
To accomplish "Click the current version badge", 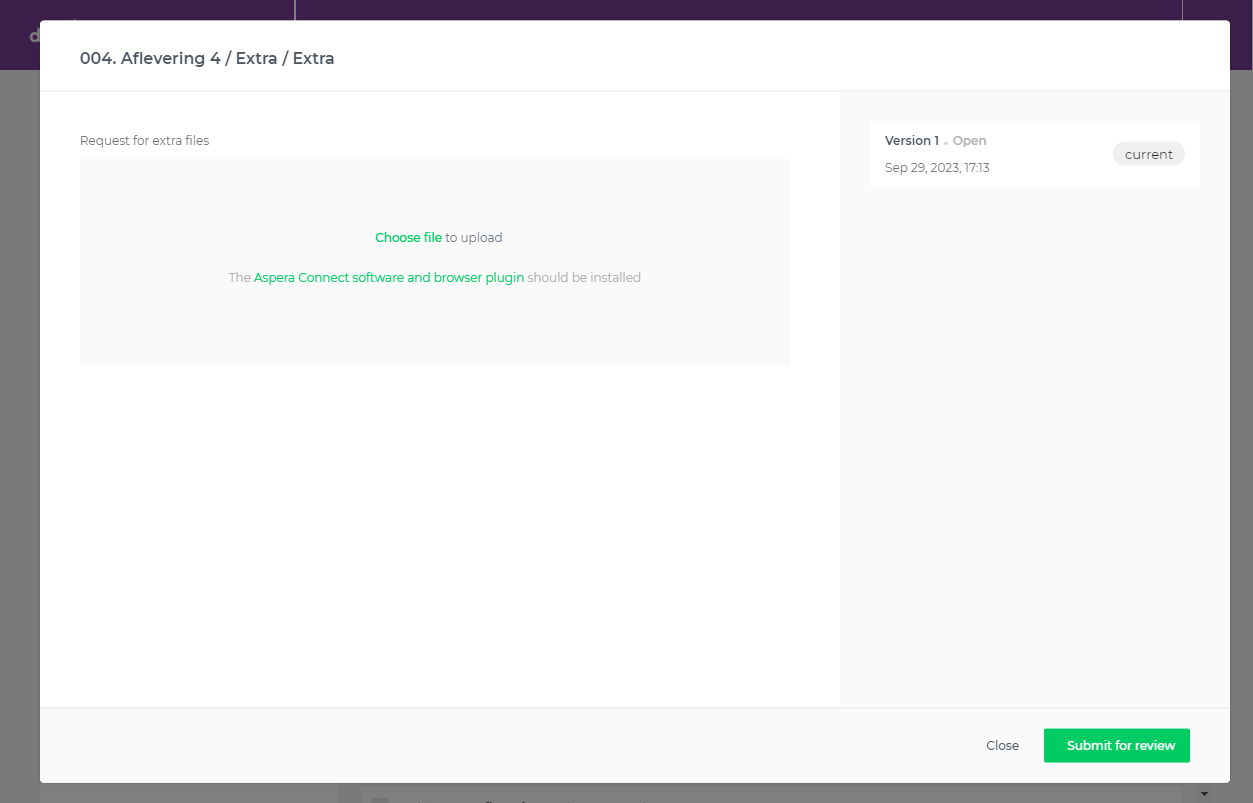I will click(1149, 154).
